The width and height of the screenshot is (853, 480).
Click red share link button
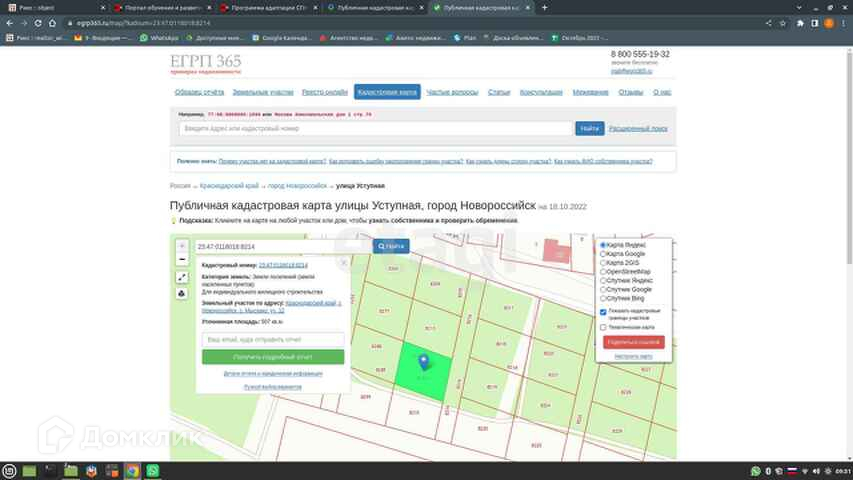pos(634,342)
